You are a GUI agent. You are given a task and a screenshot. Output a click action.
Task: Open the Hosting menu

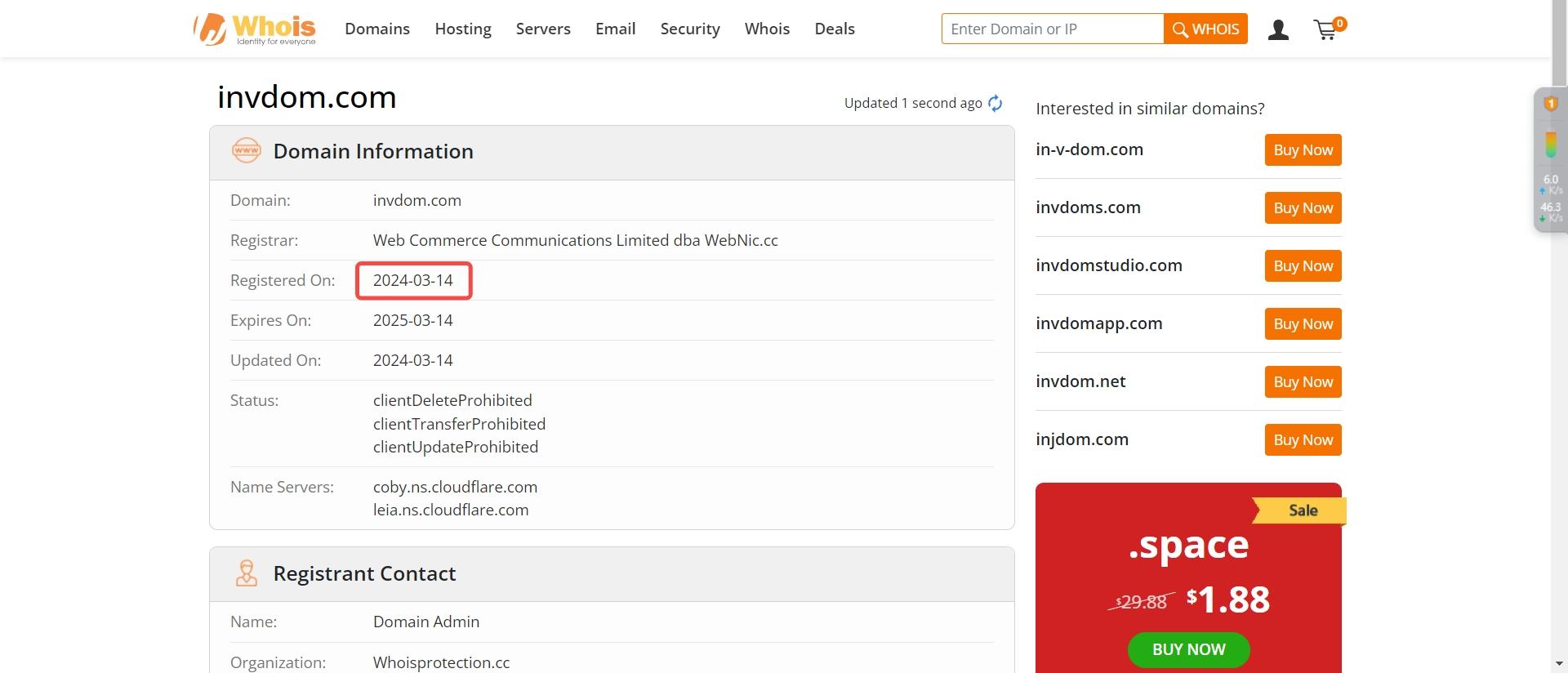(x=463, y=29)
